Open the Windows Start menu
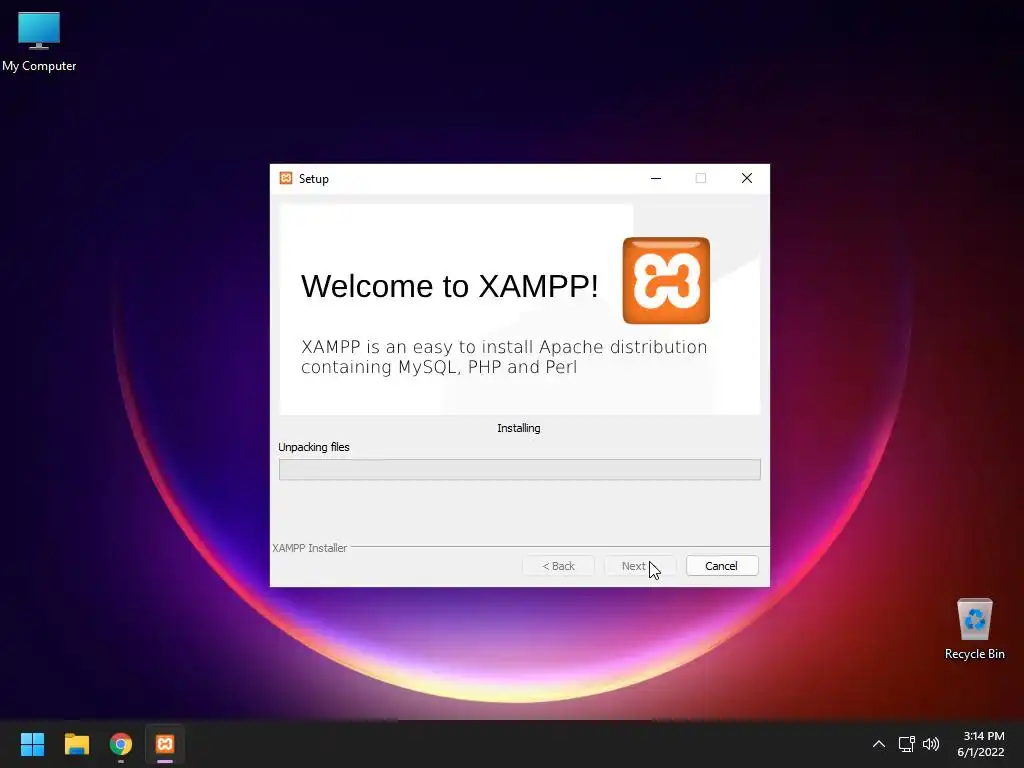 (x=32, y=744)
